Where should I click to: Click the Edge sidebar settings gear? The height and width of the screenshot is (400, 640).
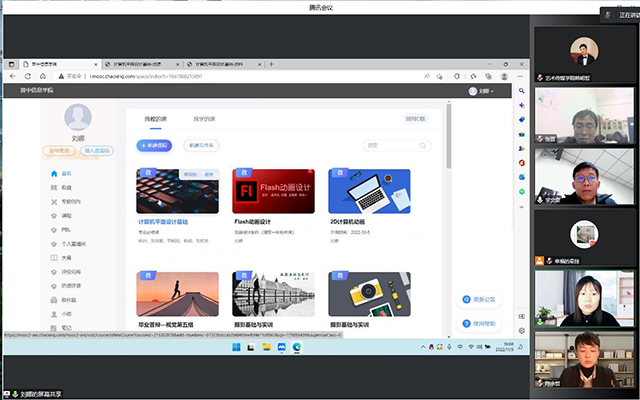tap(522, 331)
